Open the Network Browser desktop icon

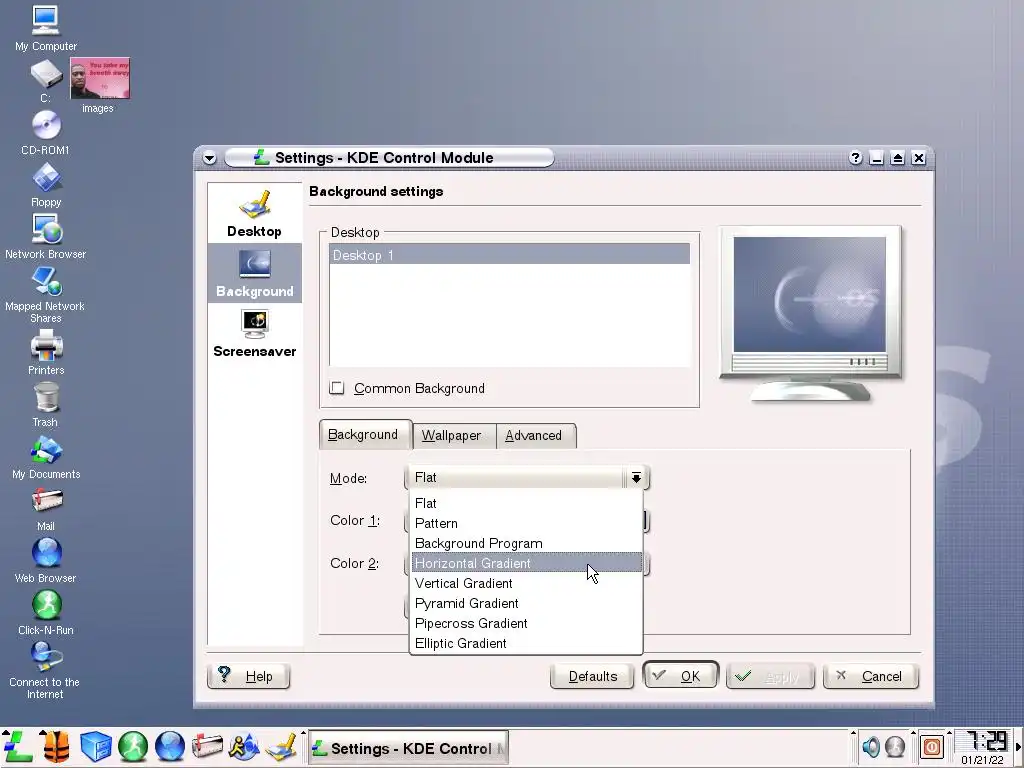pos(46,237)
